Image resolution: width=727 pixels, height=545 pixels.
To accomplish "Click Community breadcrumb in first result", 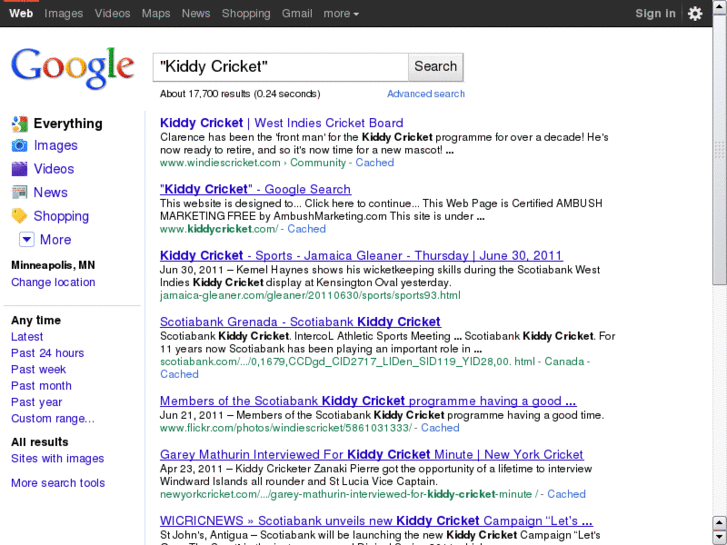I will (x=318, y=163).
